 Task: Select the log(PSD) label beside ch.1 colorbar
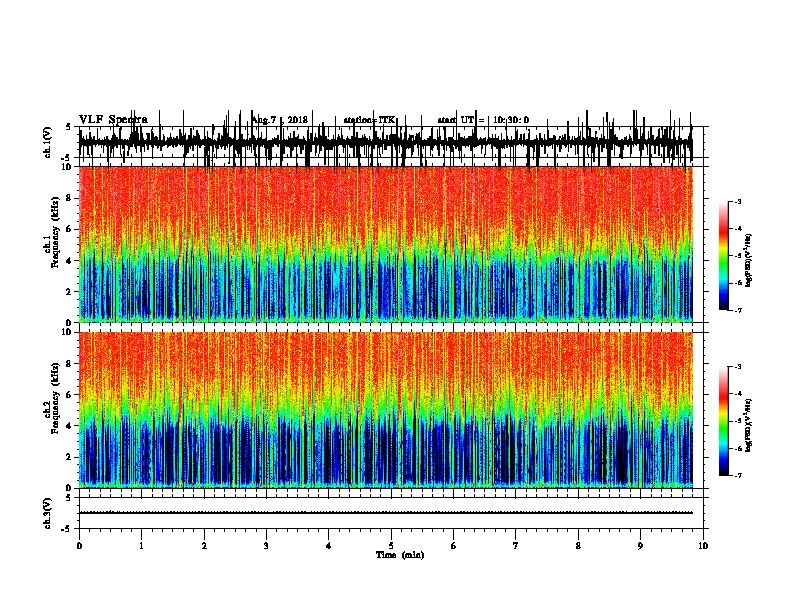(749, 260)
